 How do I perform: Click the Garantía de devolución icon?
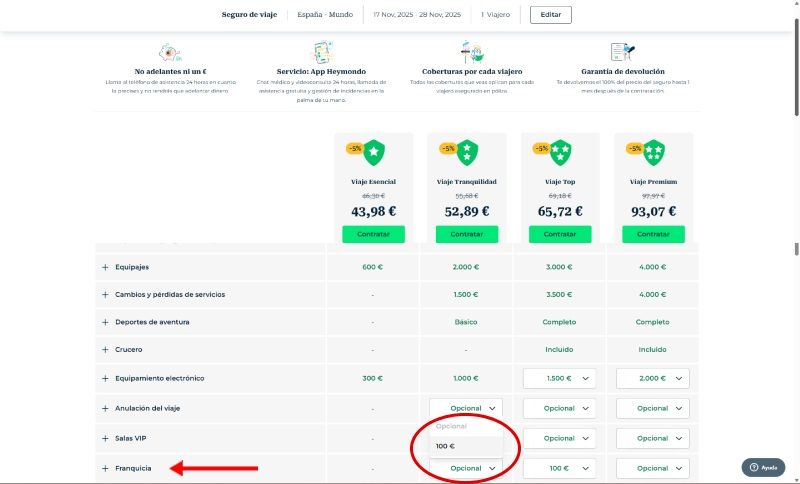[621, 52]
